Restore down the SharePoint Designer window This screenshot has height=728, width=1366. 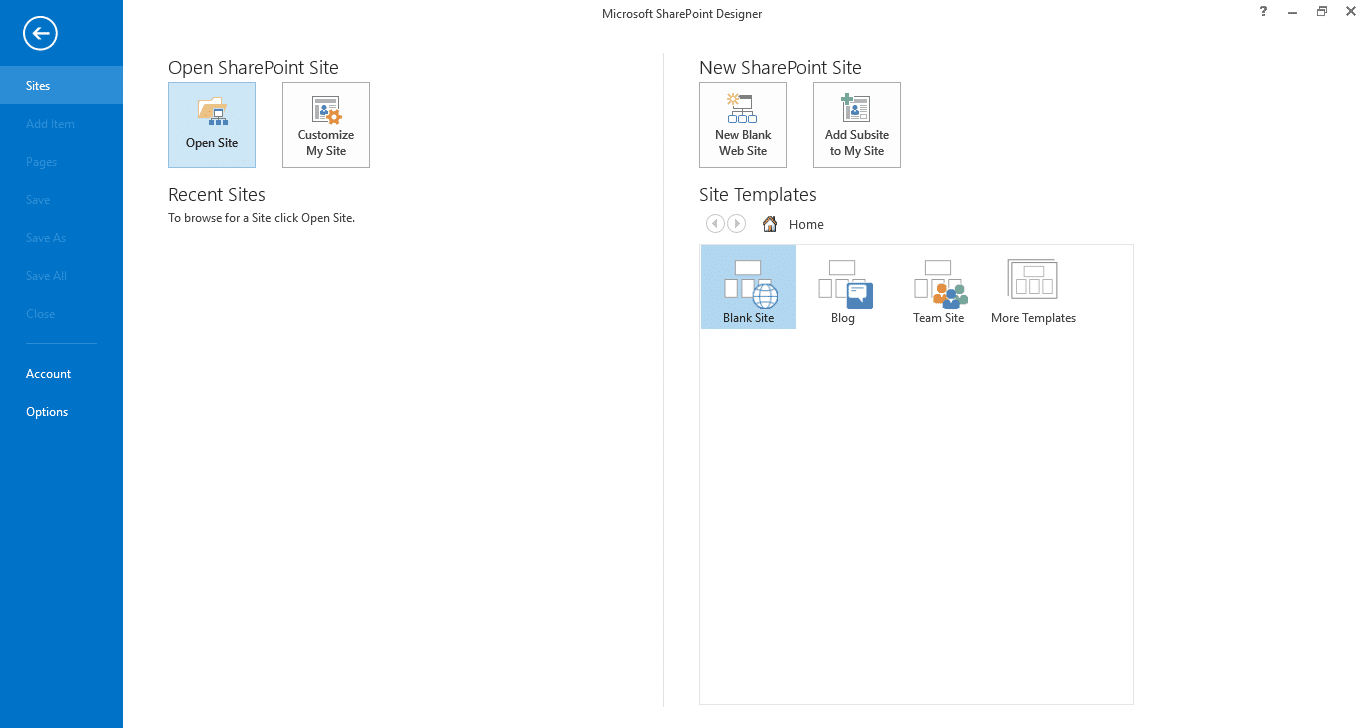point(1322,12)
